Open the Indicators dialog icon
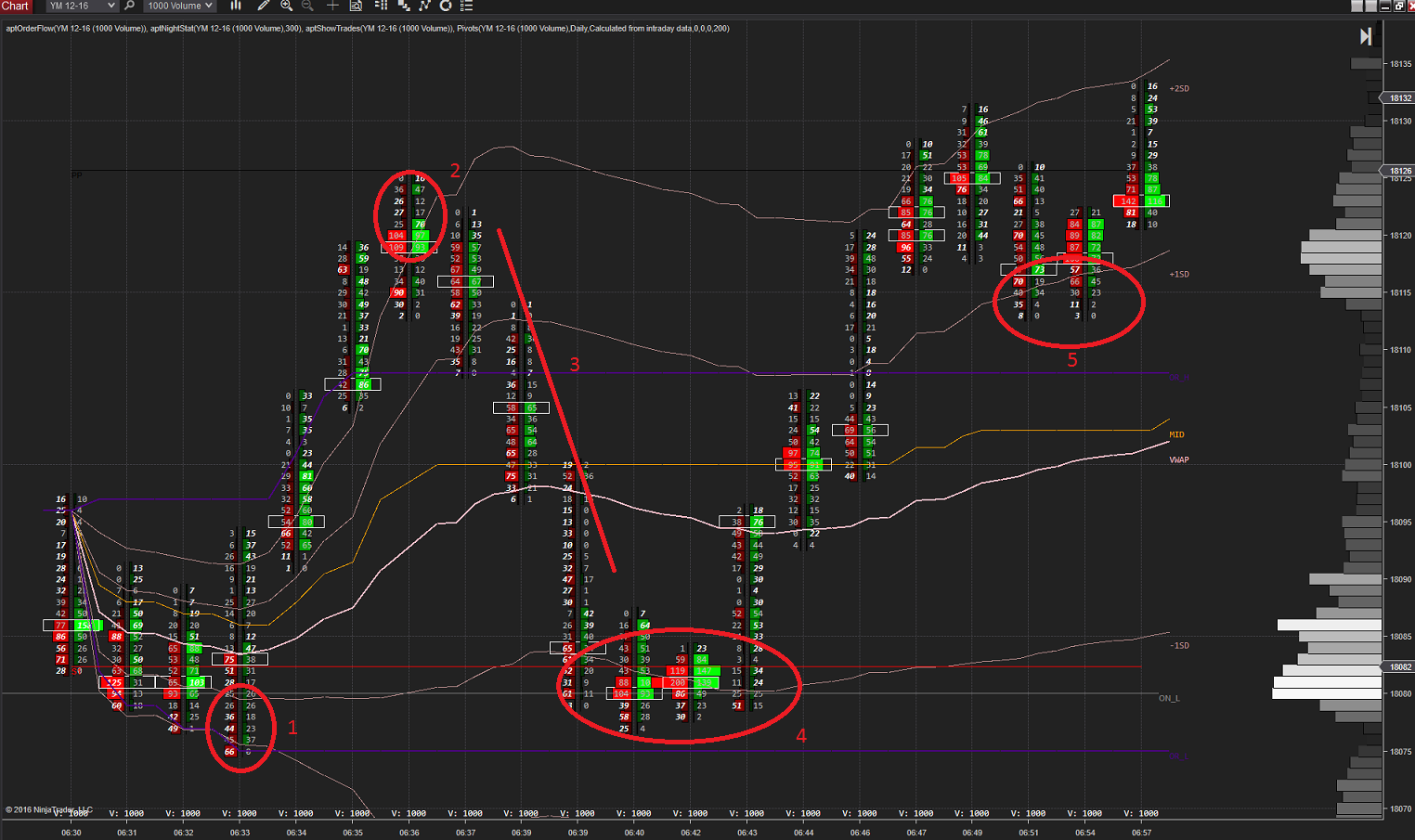The image size is (1415, 840). [x=424, y=6]
